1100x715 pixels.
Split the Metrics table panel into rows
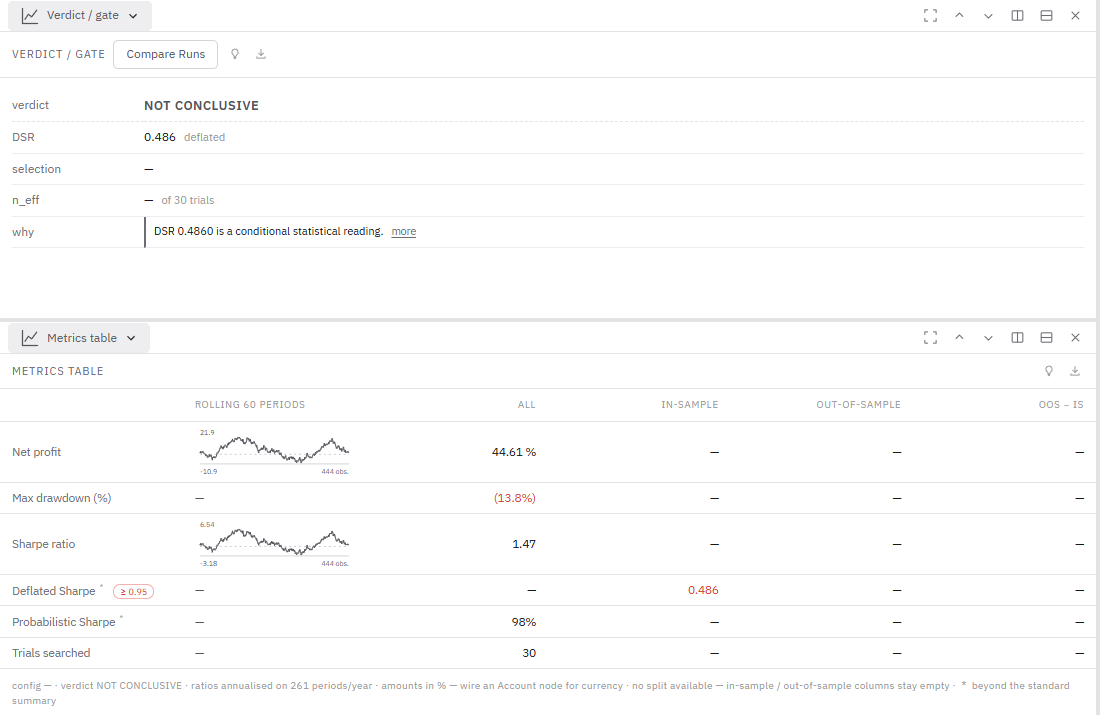1046,338
